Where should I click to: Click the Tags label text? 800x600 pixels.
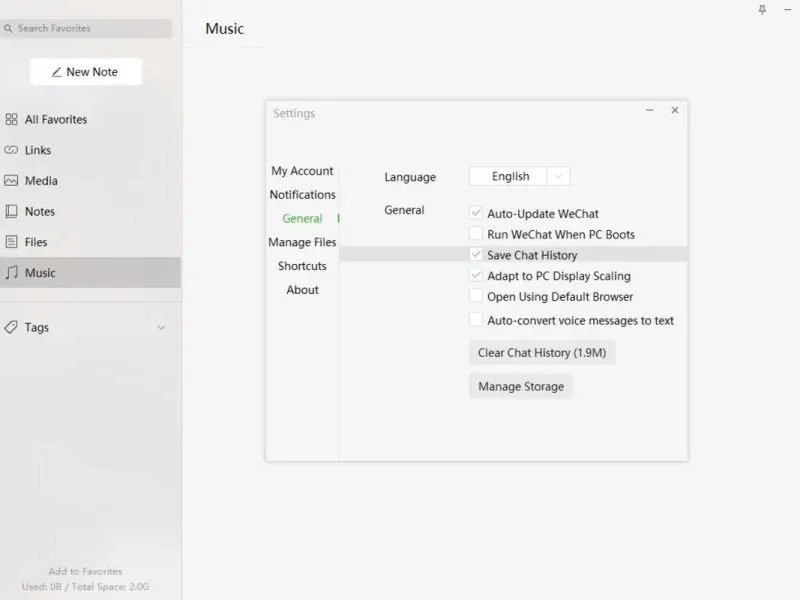[x=37, y=328]
